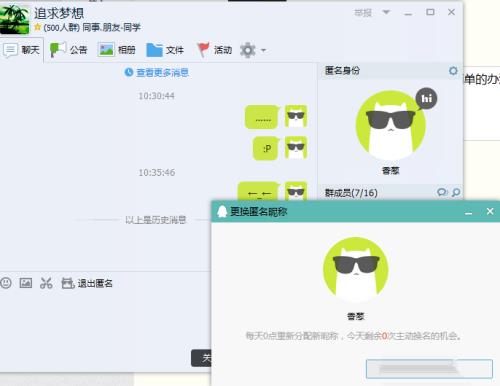The width and height of the screenshot is (500, 386).
Task: Switch to the 聊天 chat tab
Action: (22, 50)
